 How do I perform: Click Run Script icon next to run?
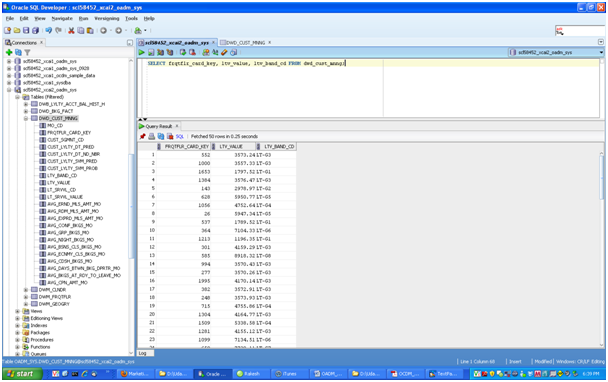tap(151, 52)
